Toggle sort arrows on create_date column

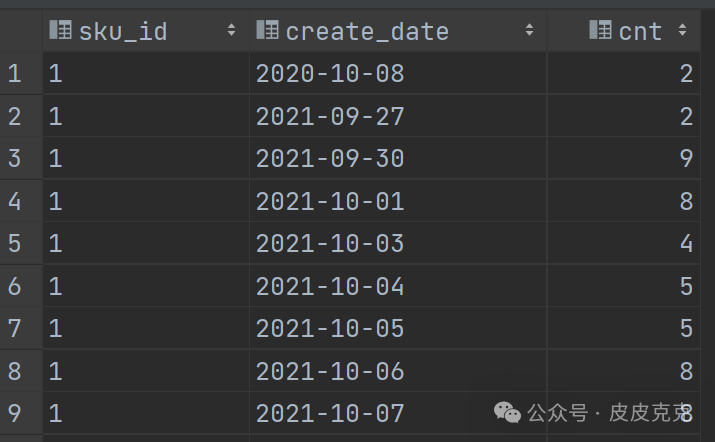coord(529,30)
